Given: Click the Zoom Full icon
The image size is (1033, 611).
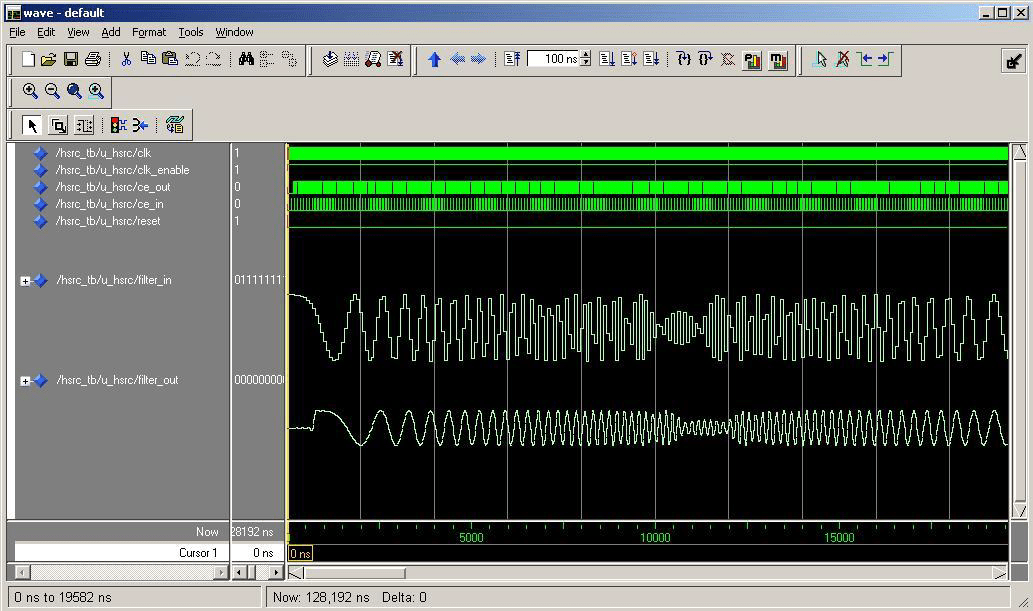Looking at the screenshot, I should click(x=74, y=91).
